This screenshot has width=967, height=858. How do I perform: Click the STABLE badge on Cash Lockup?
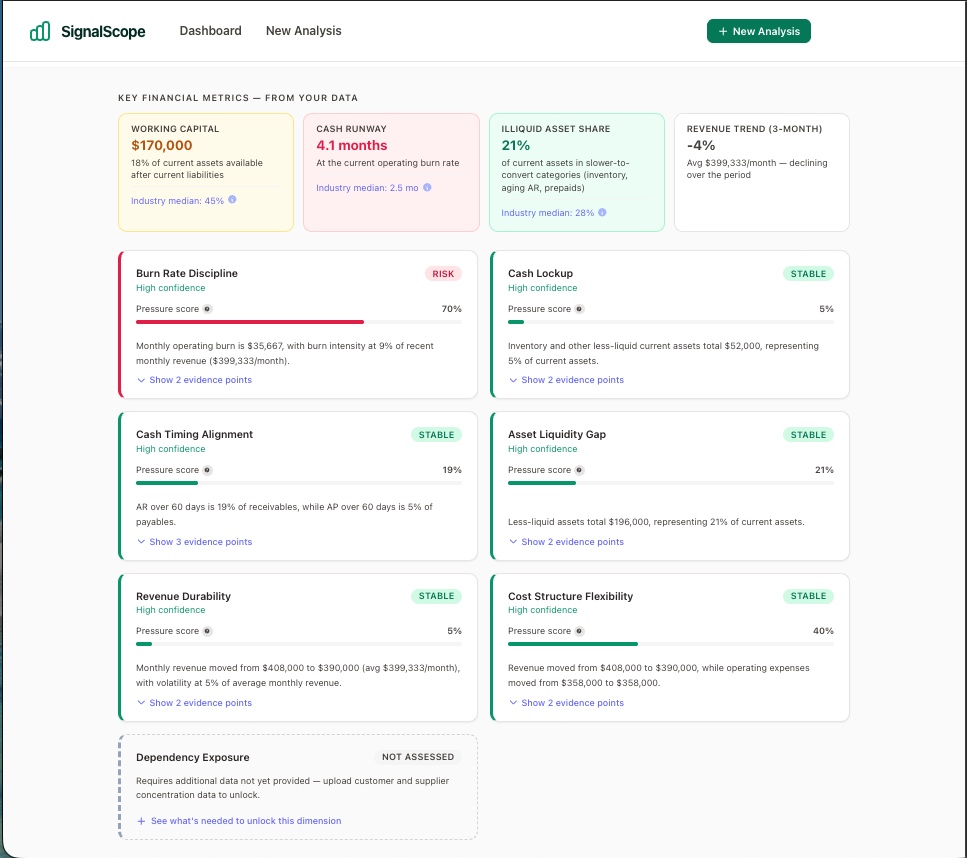pos(808,274)
